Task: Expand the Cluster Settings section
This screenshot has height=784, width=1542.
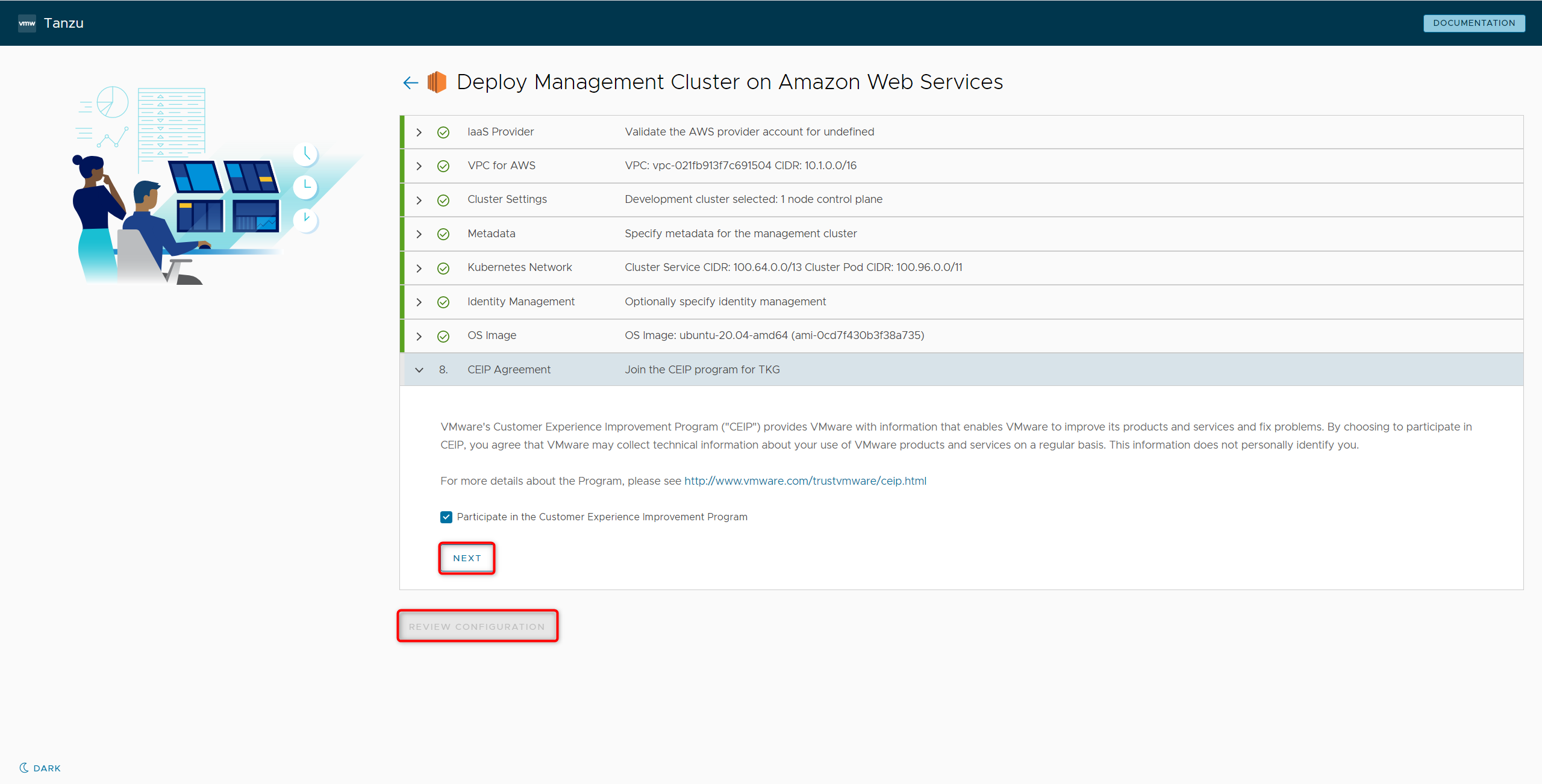Action: click(x=419, y=200)
